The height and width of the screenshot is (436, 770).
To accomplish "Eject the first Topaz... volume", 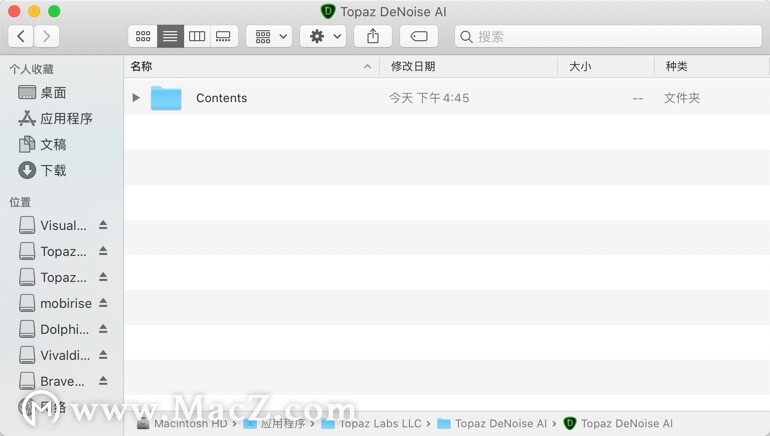I will coord(103,251).
